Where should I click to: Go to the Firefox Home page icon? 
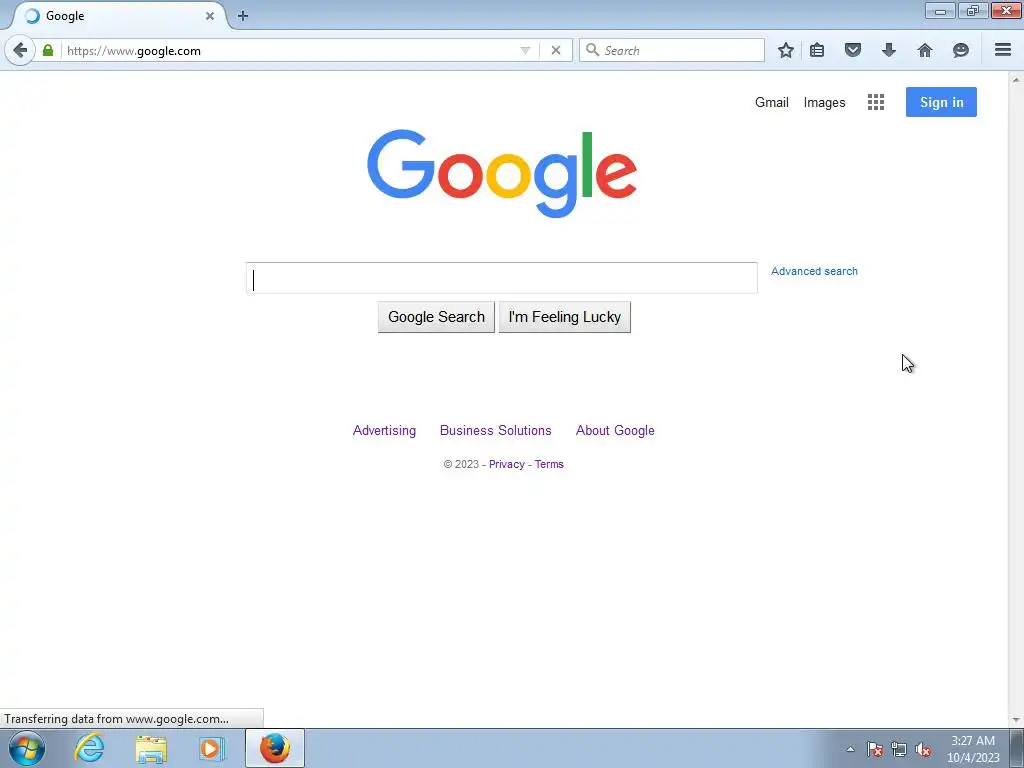925,50
